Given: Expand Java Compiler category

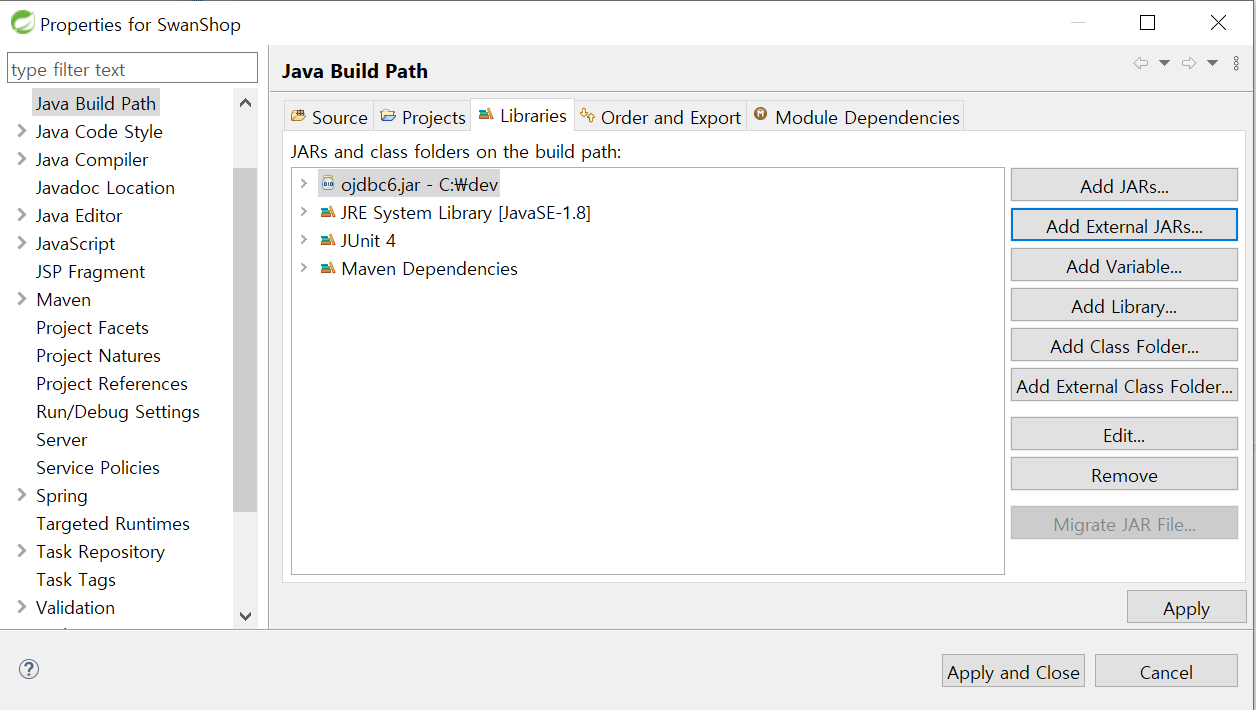Looking at the screenshot, I should click(x=22, y=159).
